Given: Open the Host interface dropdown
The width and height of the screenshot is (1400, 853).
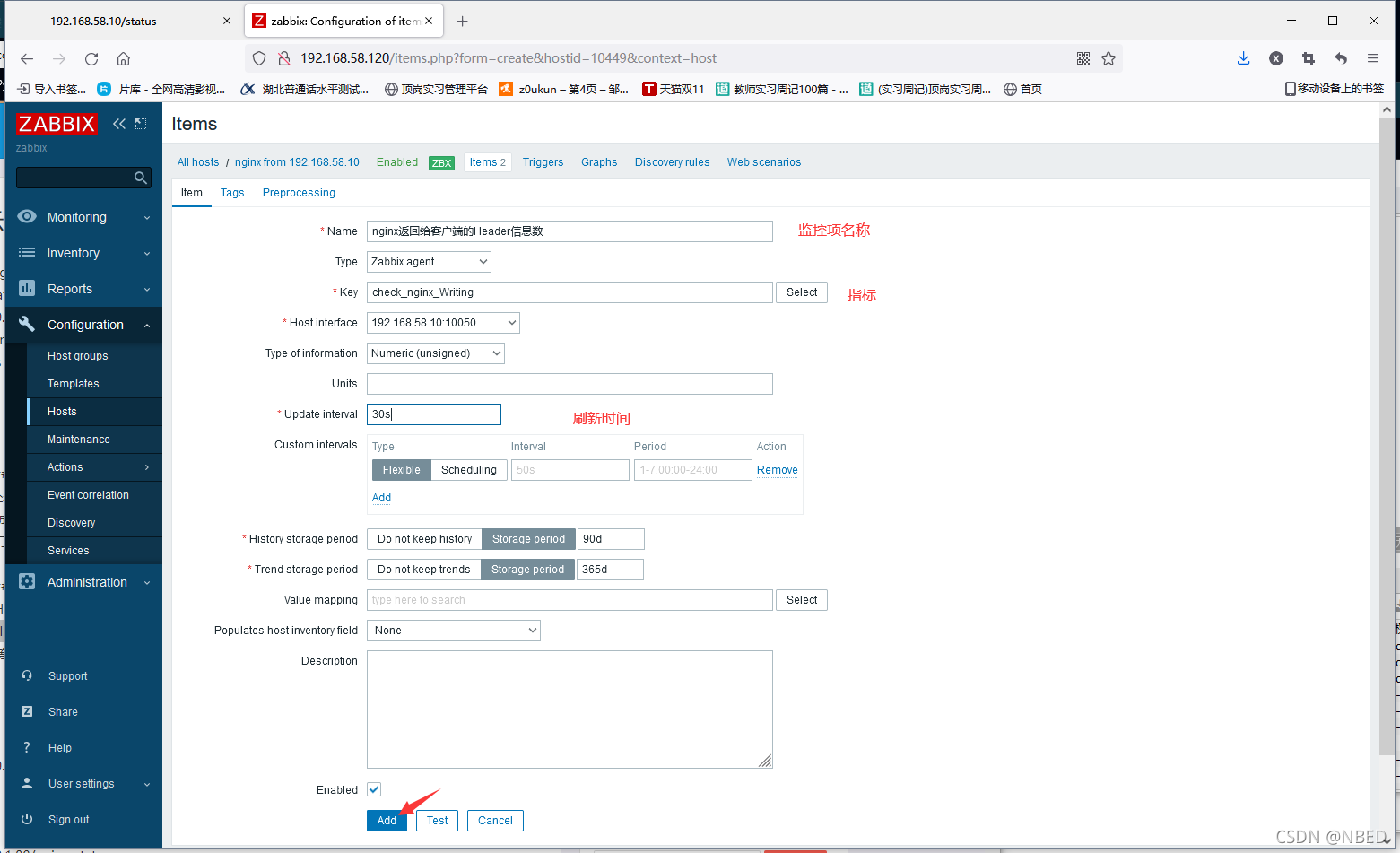Looking at the screenshot, I should pyautogui.click(x=443, y=322).
